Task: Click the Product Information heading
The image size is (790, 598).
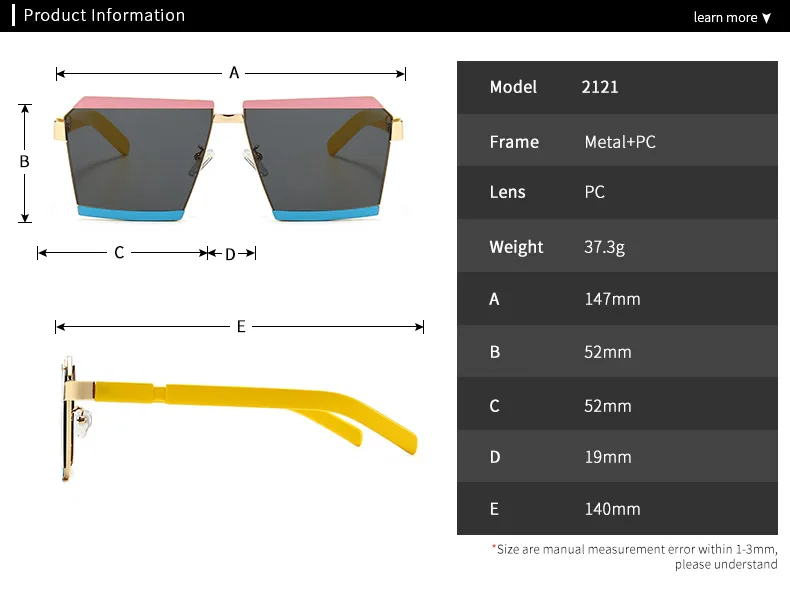Action: tap(104, 15)
